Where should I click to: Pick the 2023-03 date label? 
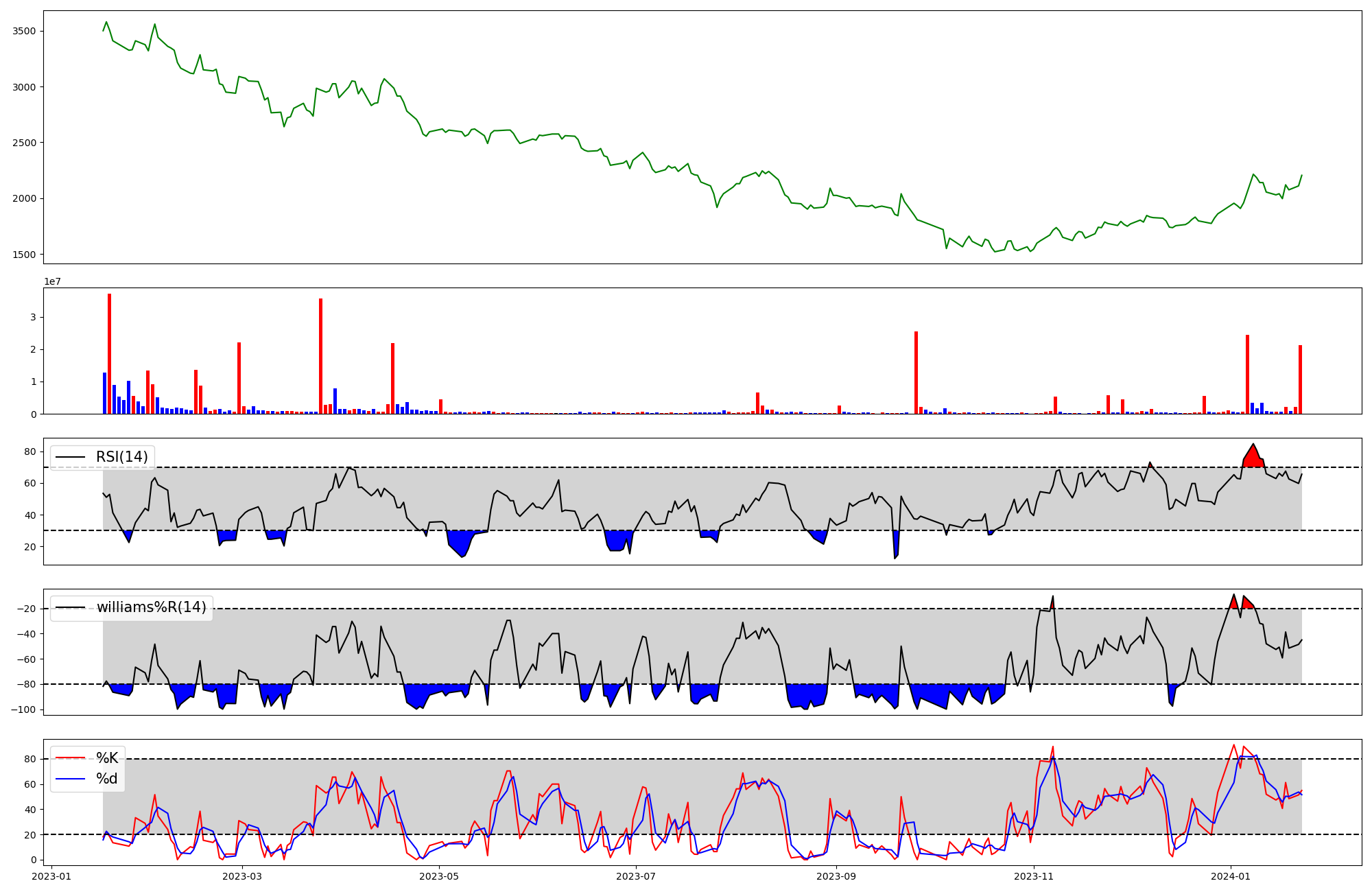click(242, 876)
